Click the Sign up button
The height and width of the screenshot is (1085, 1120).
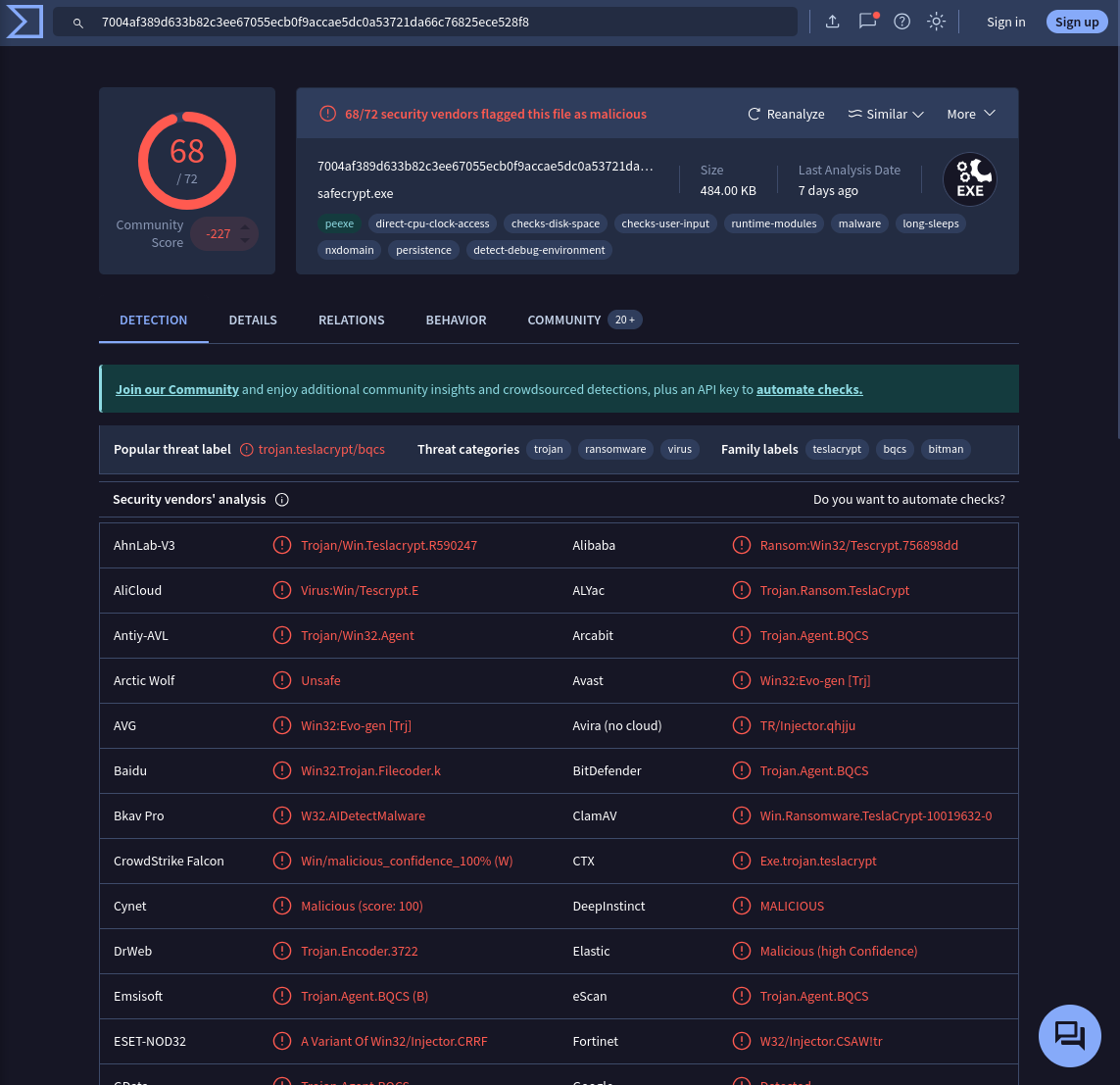point(1077,22)
